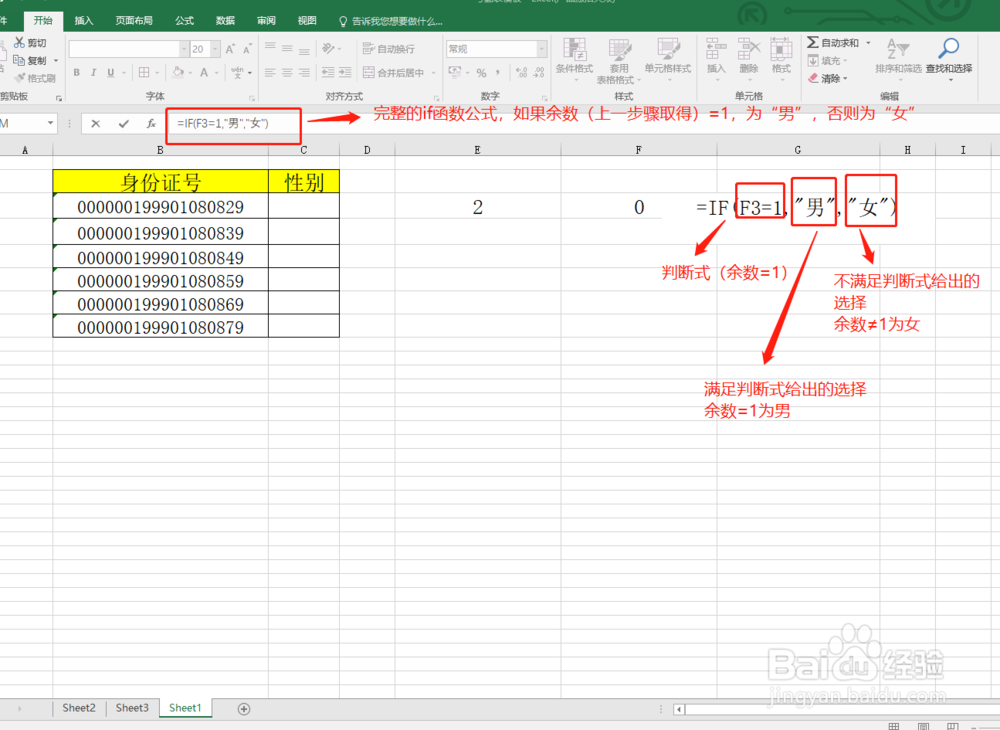Expand the copy options arrow

coord(56,61)
